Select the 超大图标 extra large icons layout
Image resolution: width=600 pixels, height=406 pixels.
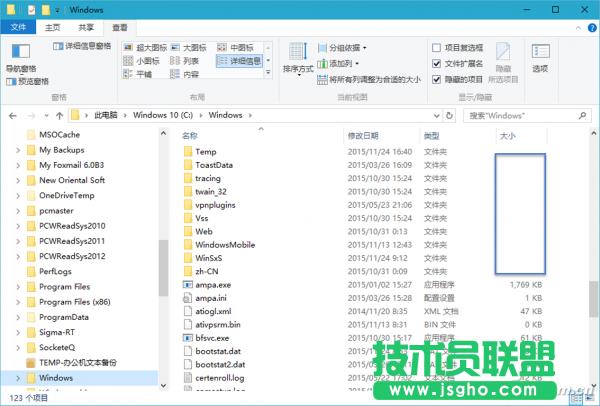click(145, 47)
